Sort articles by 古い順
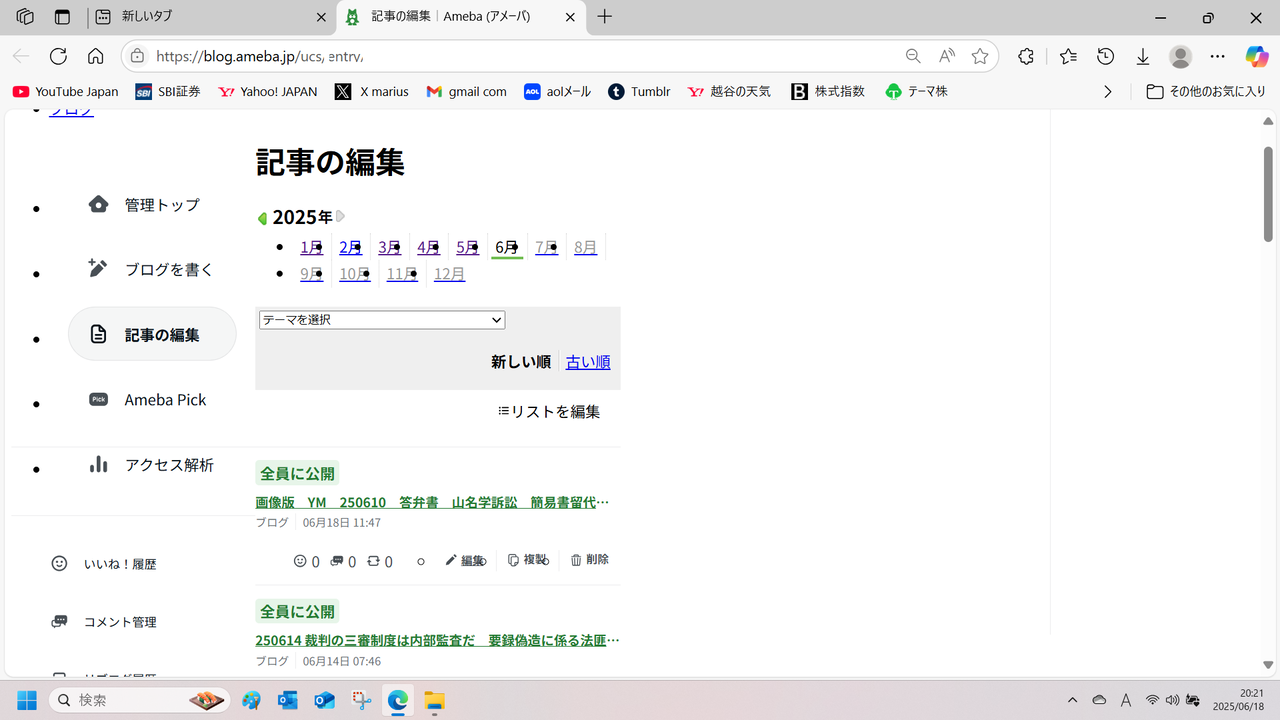 coord(588,362)
